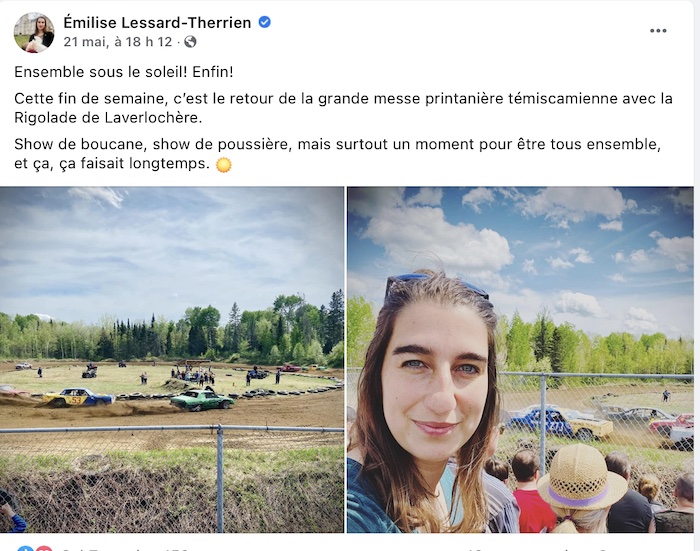Click the blue verified badge

(265, 22)
